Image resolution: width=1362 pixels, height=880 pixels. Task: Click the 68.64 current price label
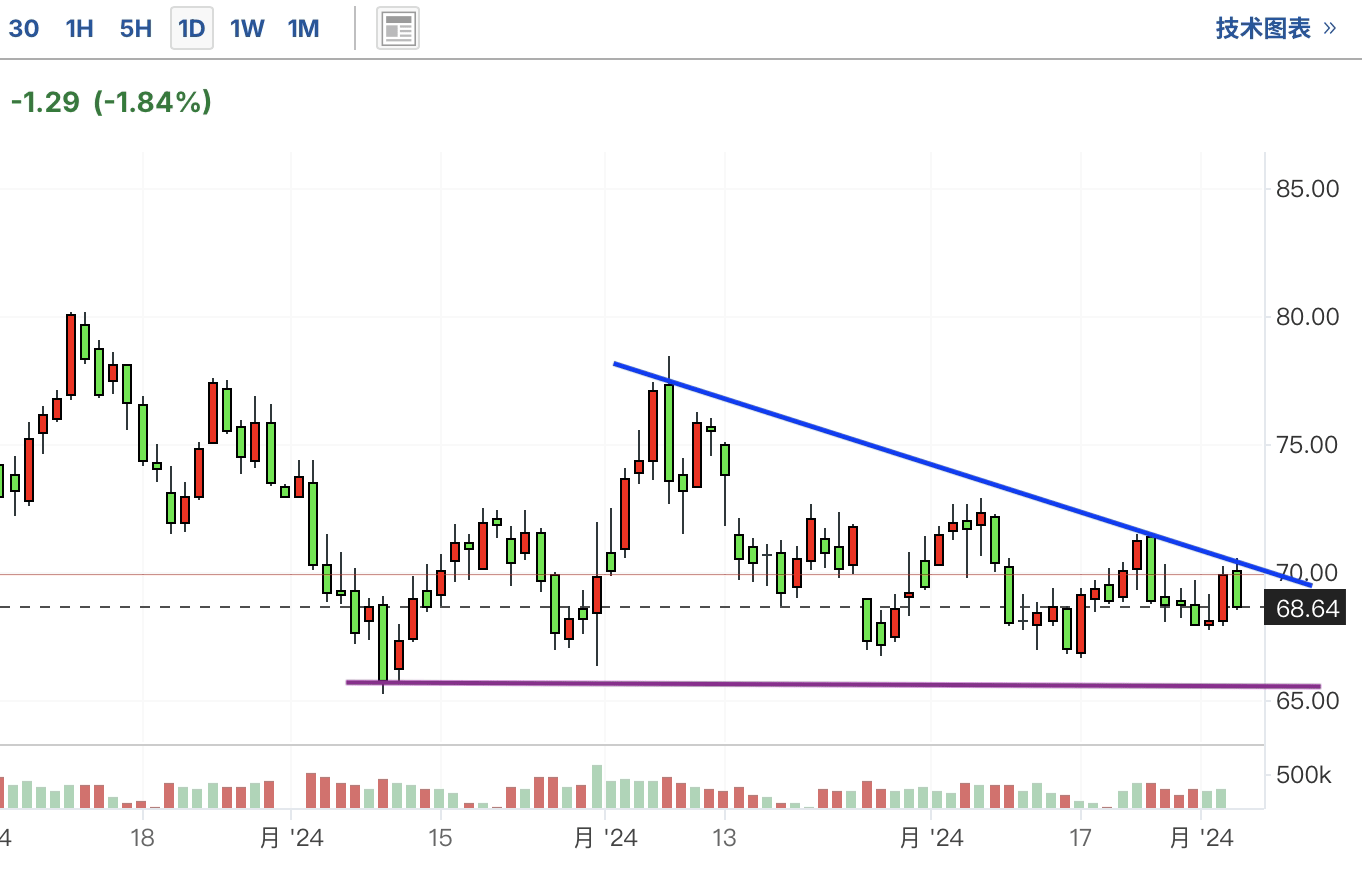point(1306,608)
